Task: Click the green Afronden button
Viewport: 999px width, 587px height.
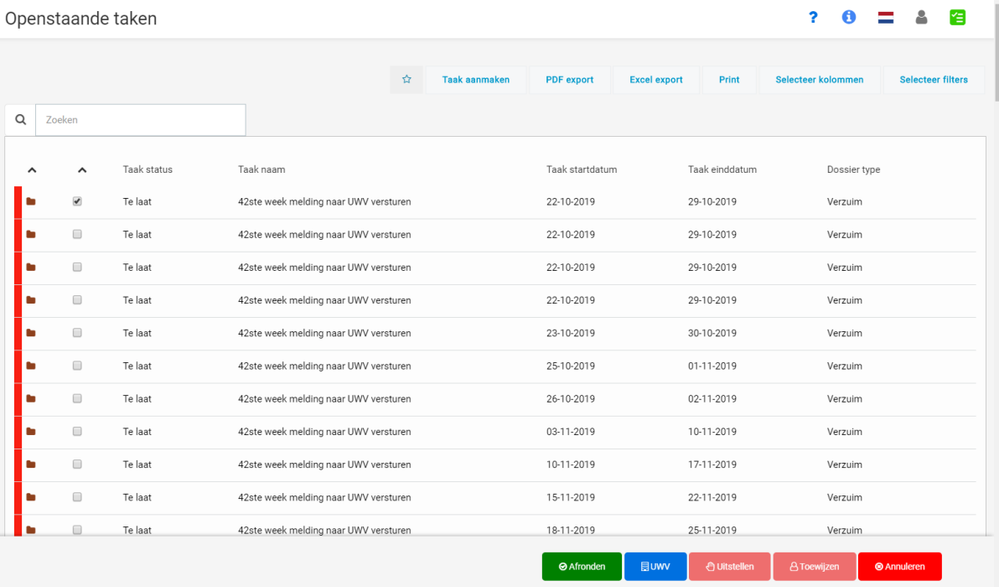Action: tap(582, 566)
